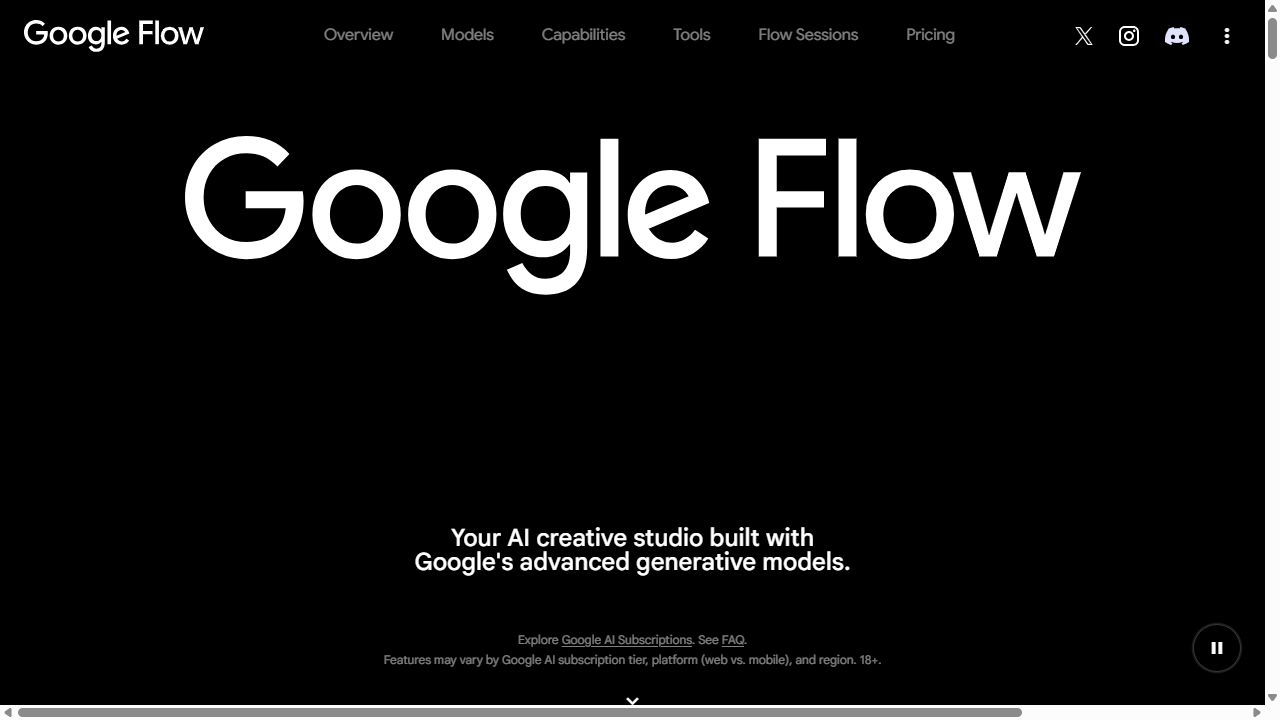Follow the Google AI Subscriptions link
This screenshot has width=1280, height=720.
pos(626,640)
